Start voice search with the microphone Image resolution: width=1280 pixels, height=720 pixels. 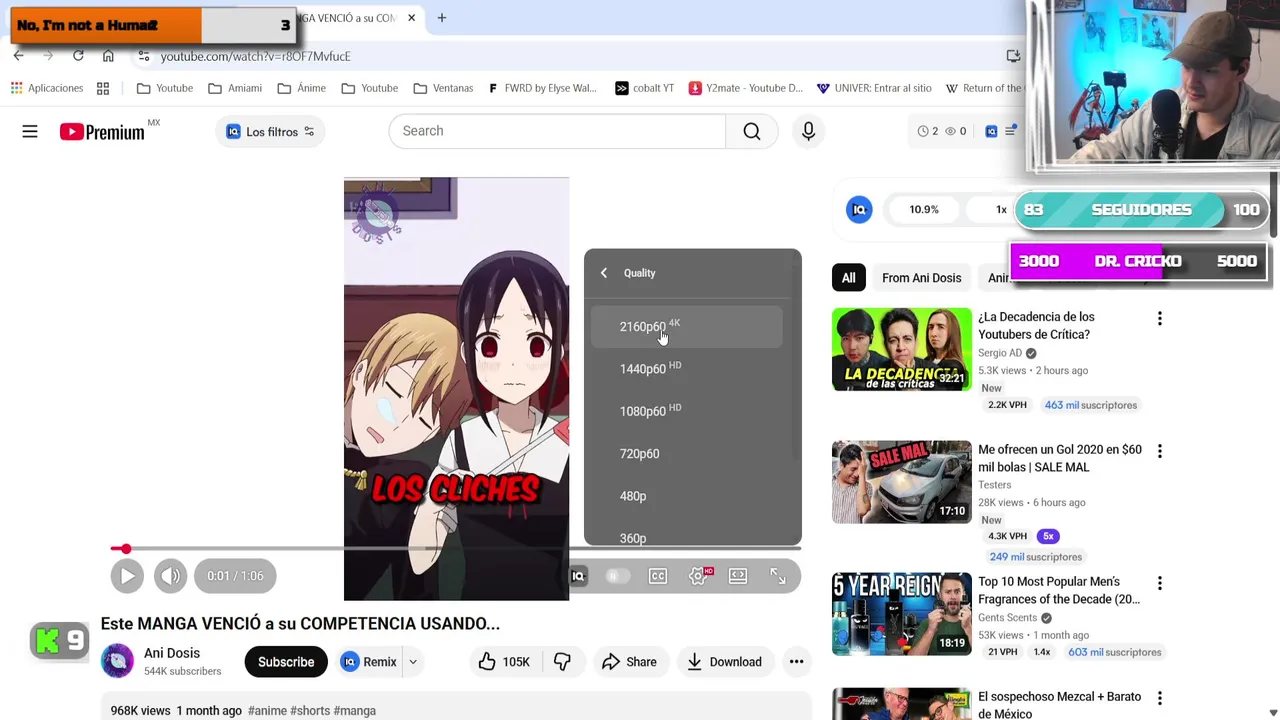click(808, 131)
